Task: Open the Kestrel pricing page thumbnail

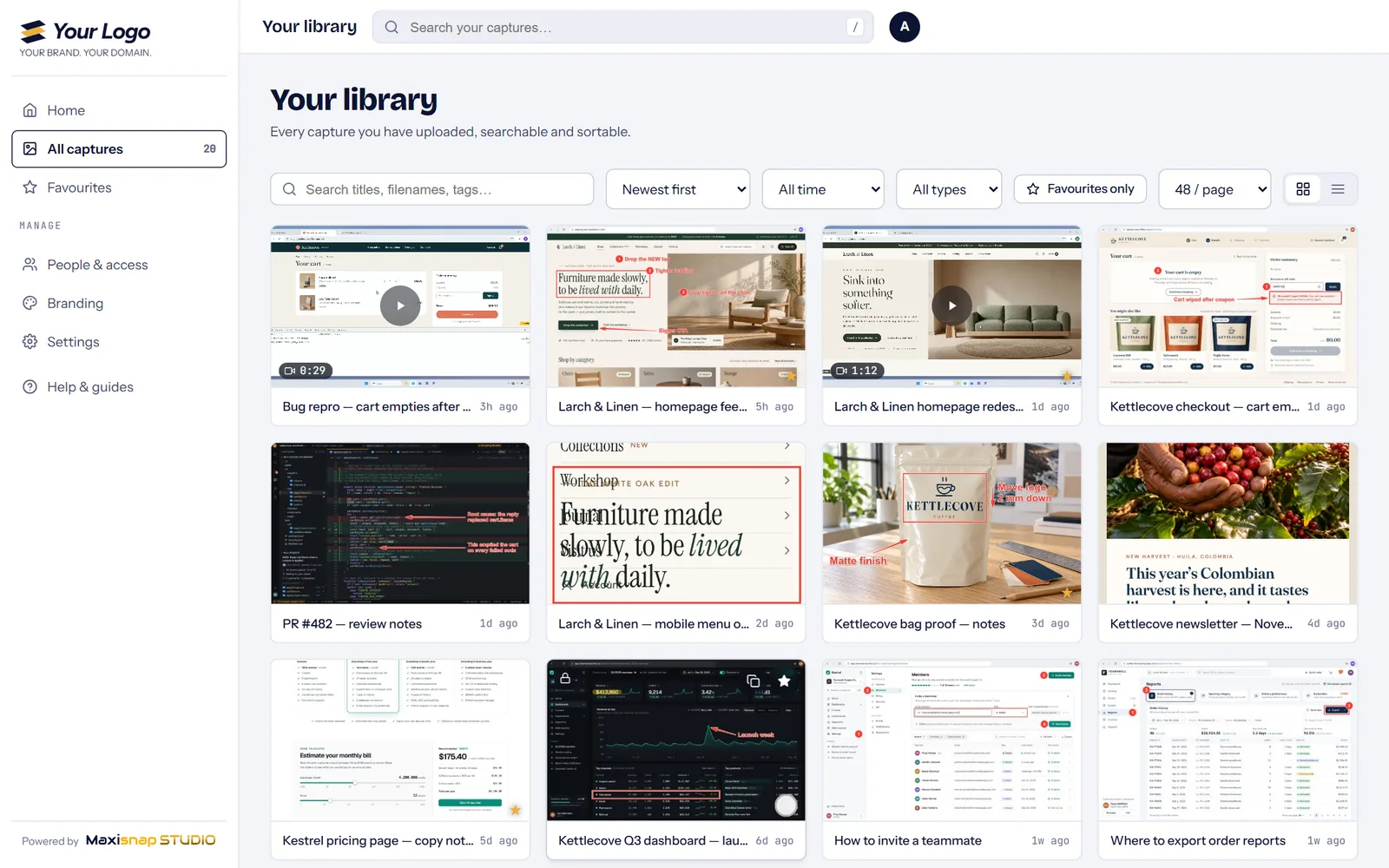Action: point(400,740)
